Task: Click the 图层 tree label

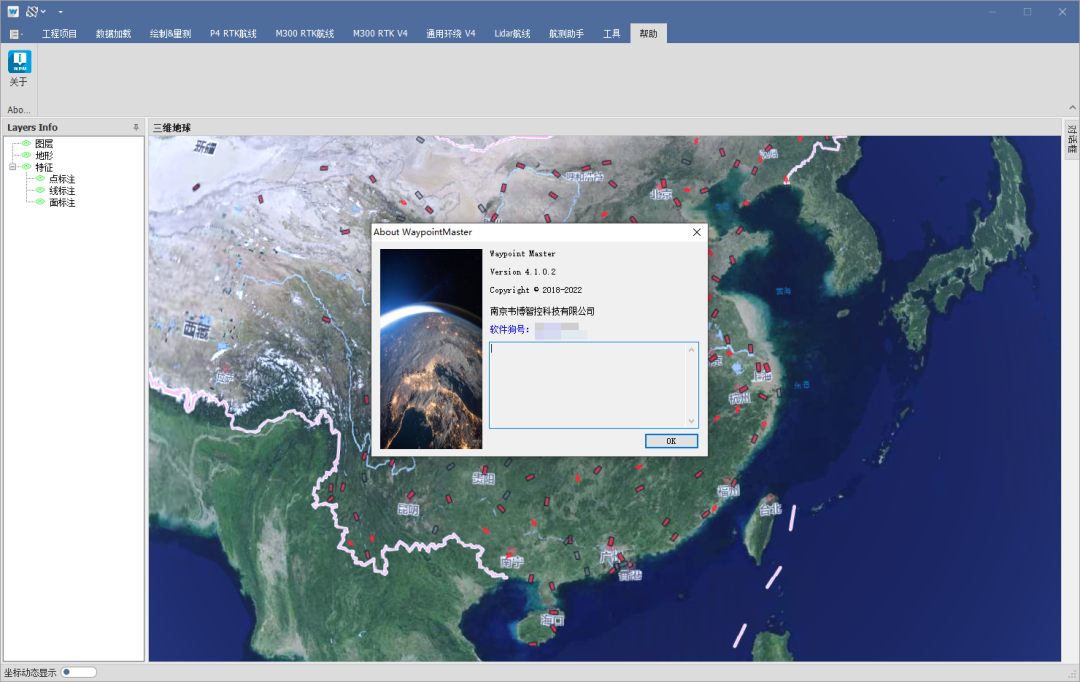Action: coord(44,143)
